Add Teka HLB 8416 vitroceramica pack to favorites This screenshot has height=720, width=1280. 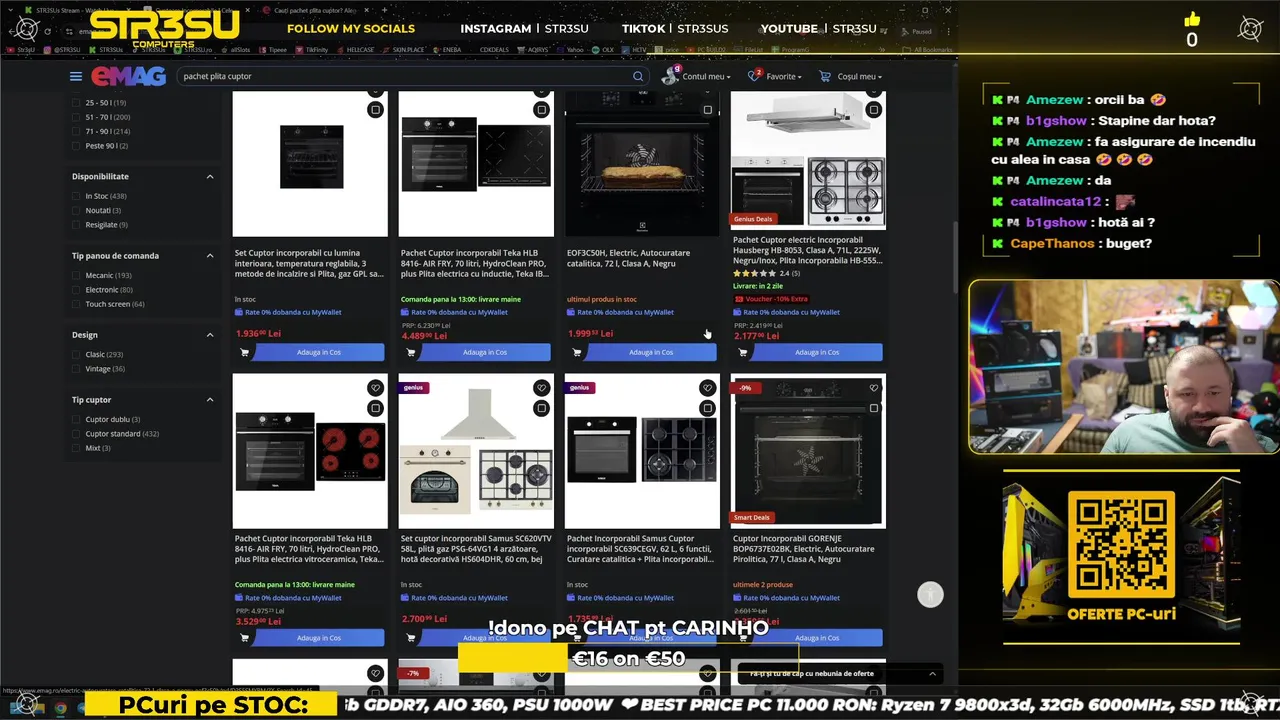coord(375,388)
